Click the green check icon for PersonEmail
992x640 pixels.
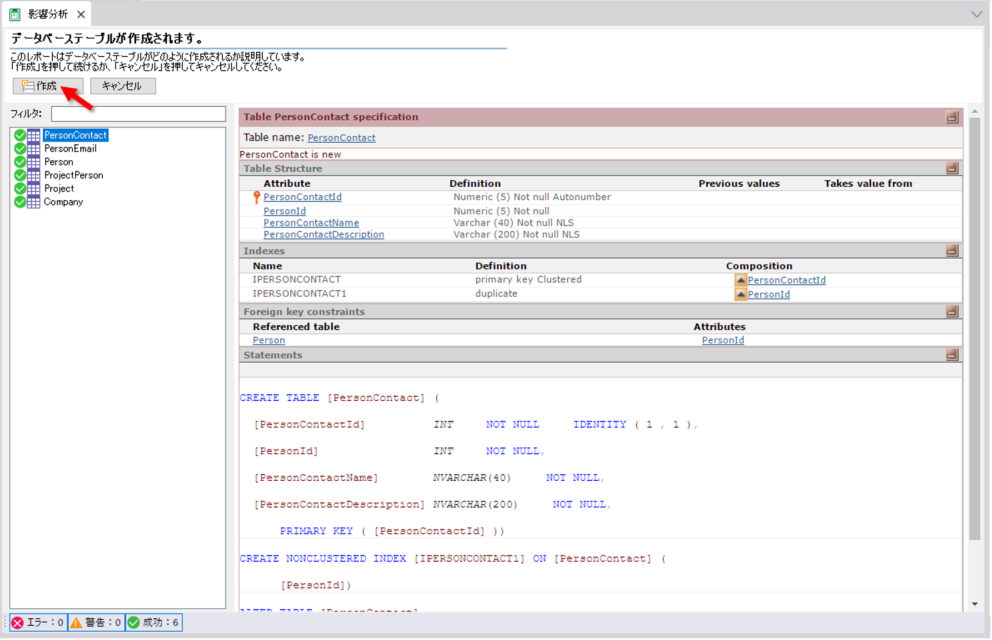pos(20,149)
